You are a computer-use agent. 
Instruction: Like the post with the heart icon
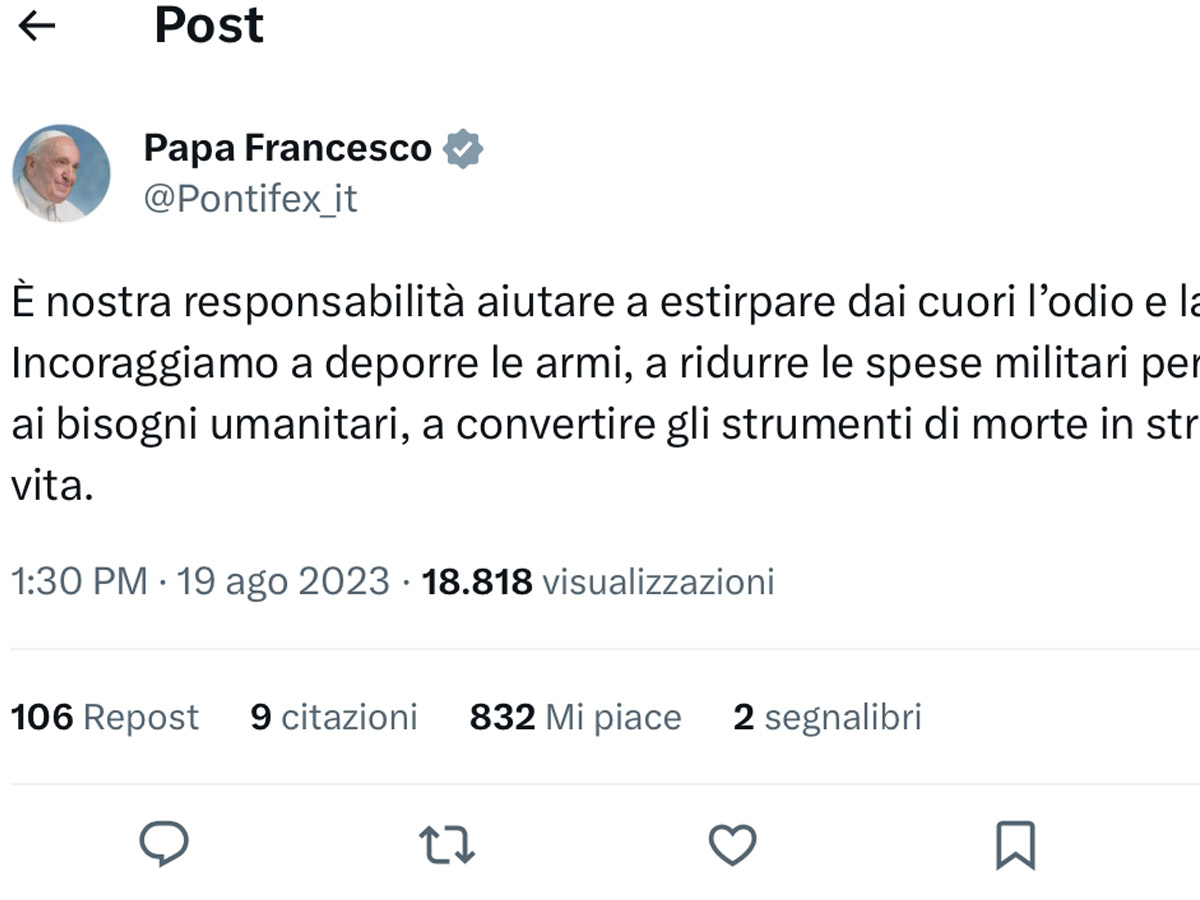732,845
